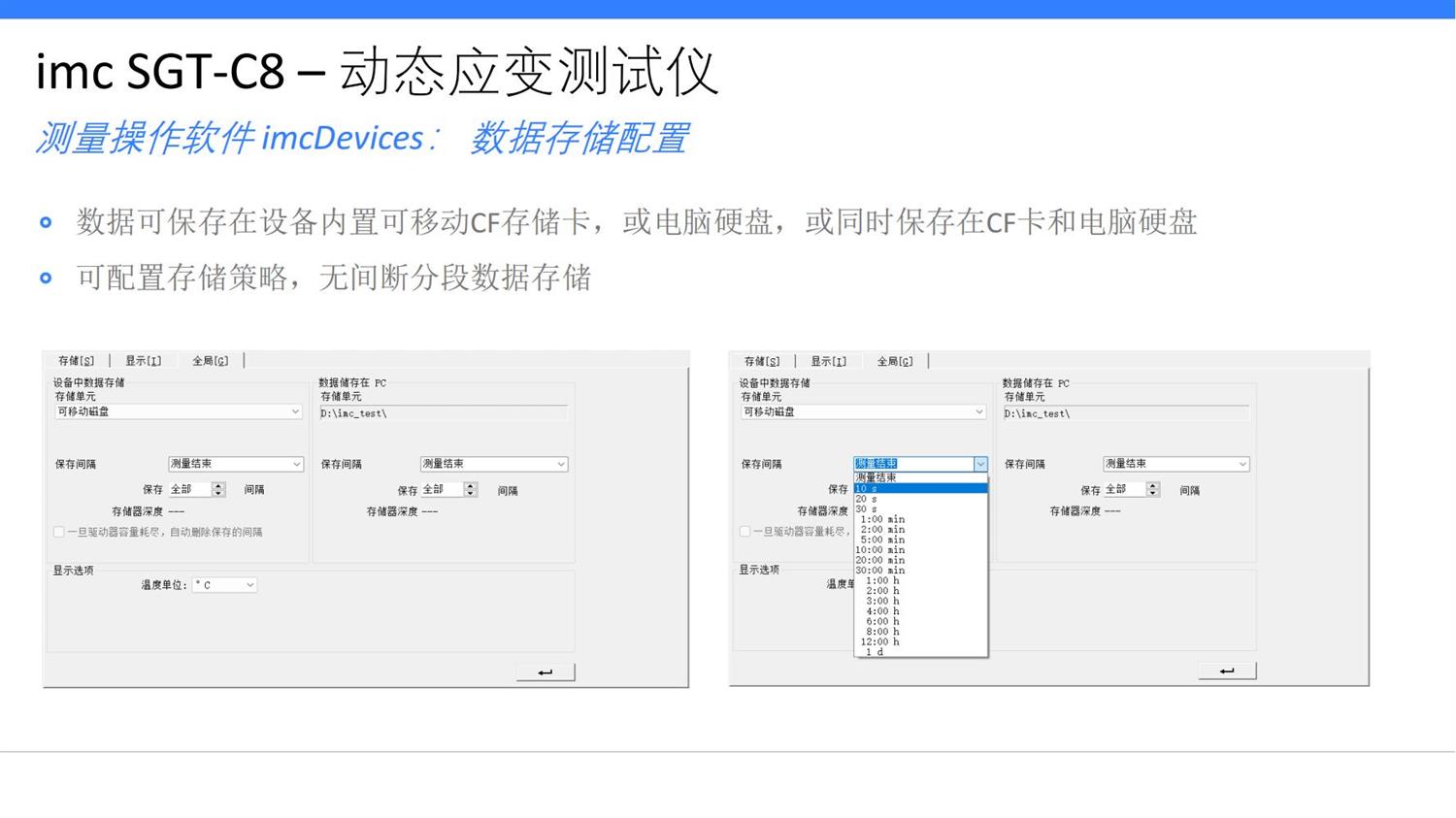Choose 5:00 min save interval
The height and width of the screenshot is (818, 1456).
point(920,540)
